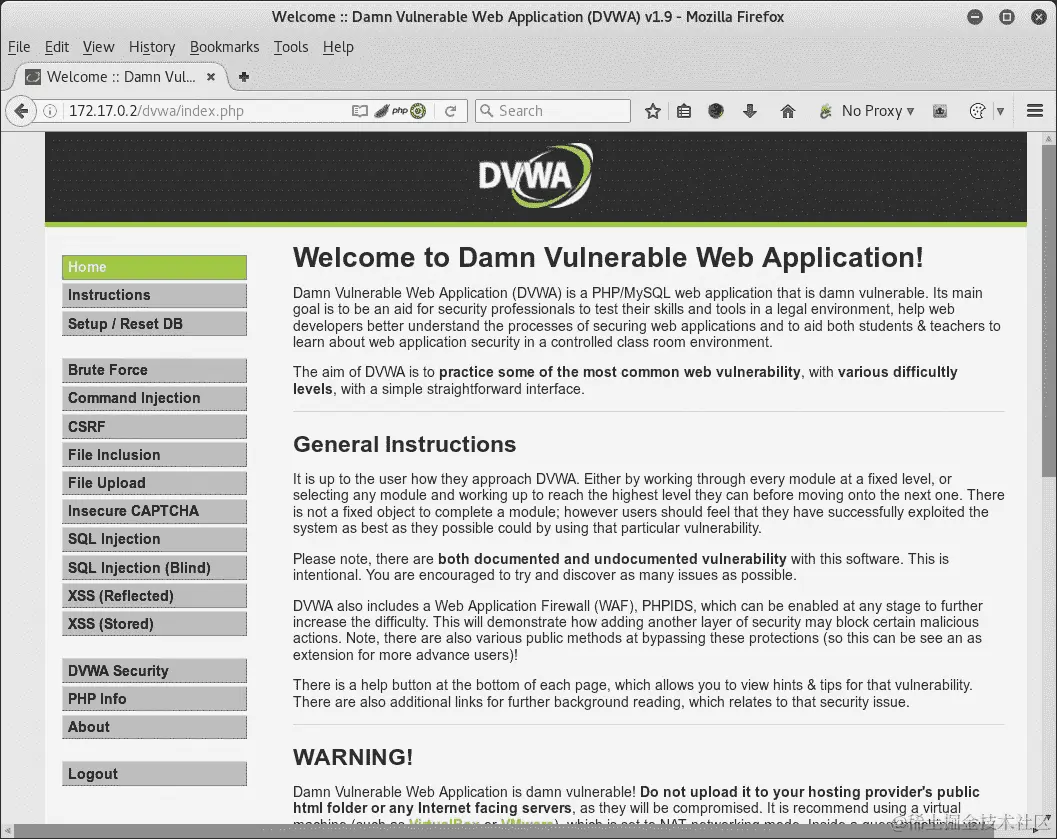The width and height of the screenshot is (1057, 839).
Task: Open a new tab with plus icon
Action: pos(244,77)
